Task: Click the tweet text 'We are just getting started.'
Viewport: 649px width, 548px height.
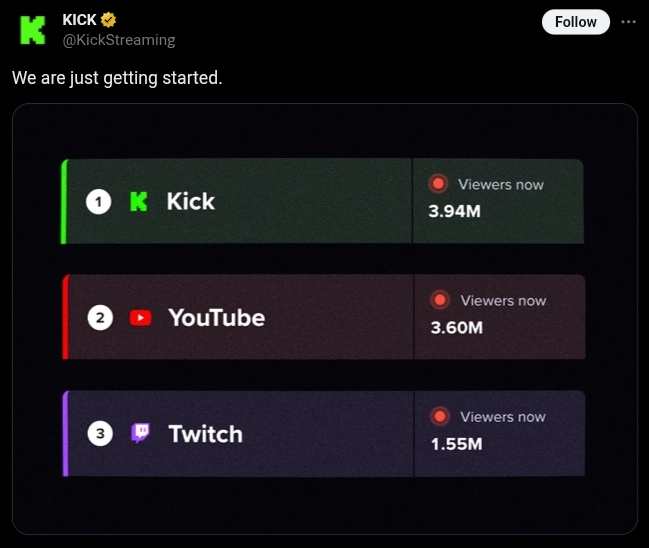Action: (117, 77)
